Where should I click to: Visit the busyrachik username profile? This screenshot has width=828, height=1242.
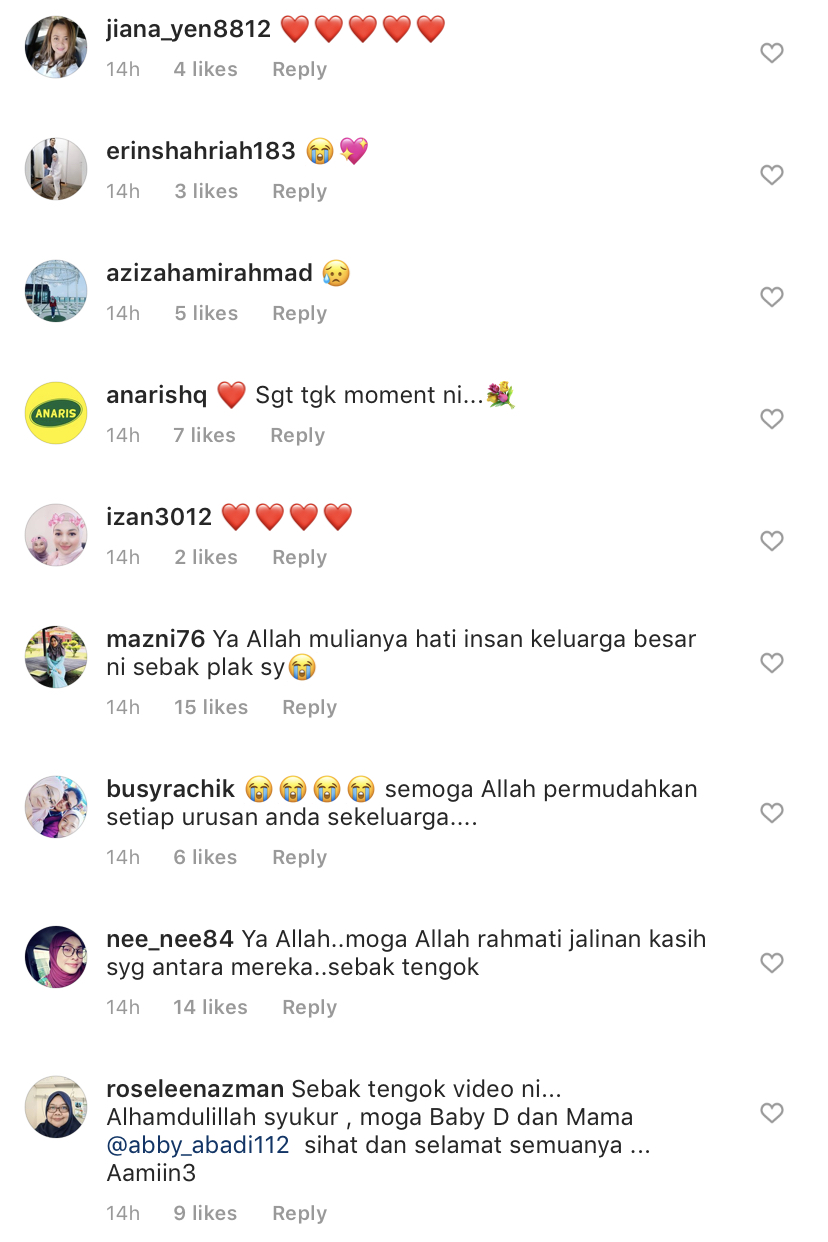point(171,789)
